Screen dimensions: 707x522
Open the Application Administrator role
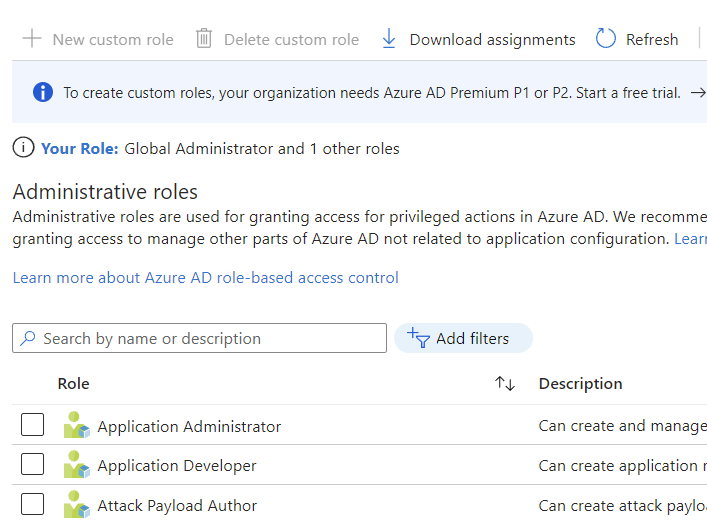pyautogui.click(x=189, y=426)
